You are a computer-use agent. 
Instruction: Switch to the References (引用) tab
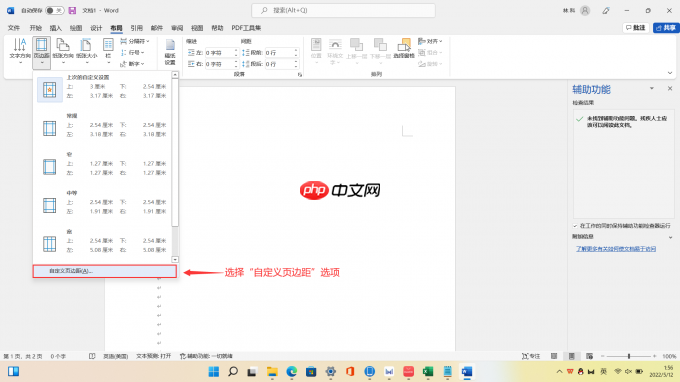point(136,28)
